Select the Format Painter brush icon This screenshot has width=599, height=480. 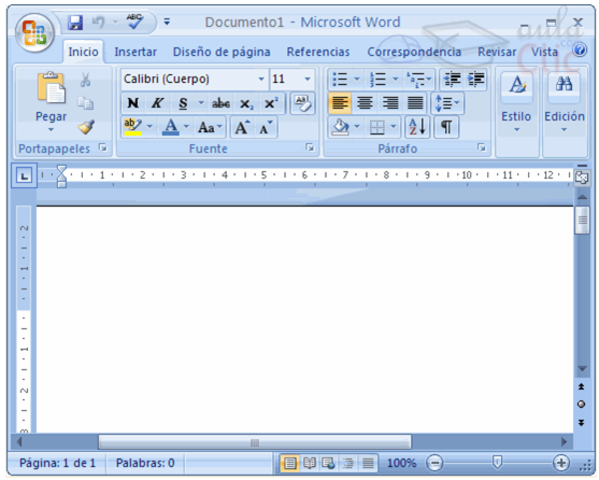[86, 127]
